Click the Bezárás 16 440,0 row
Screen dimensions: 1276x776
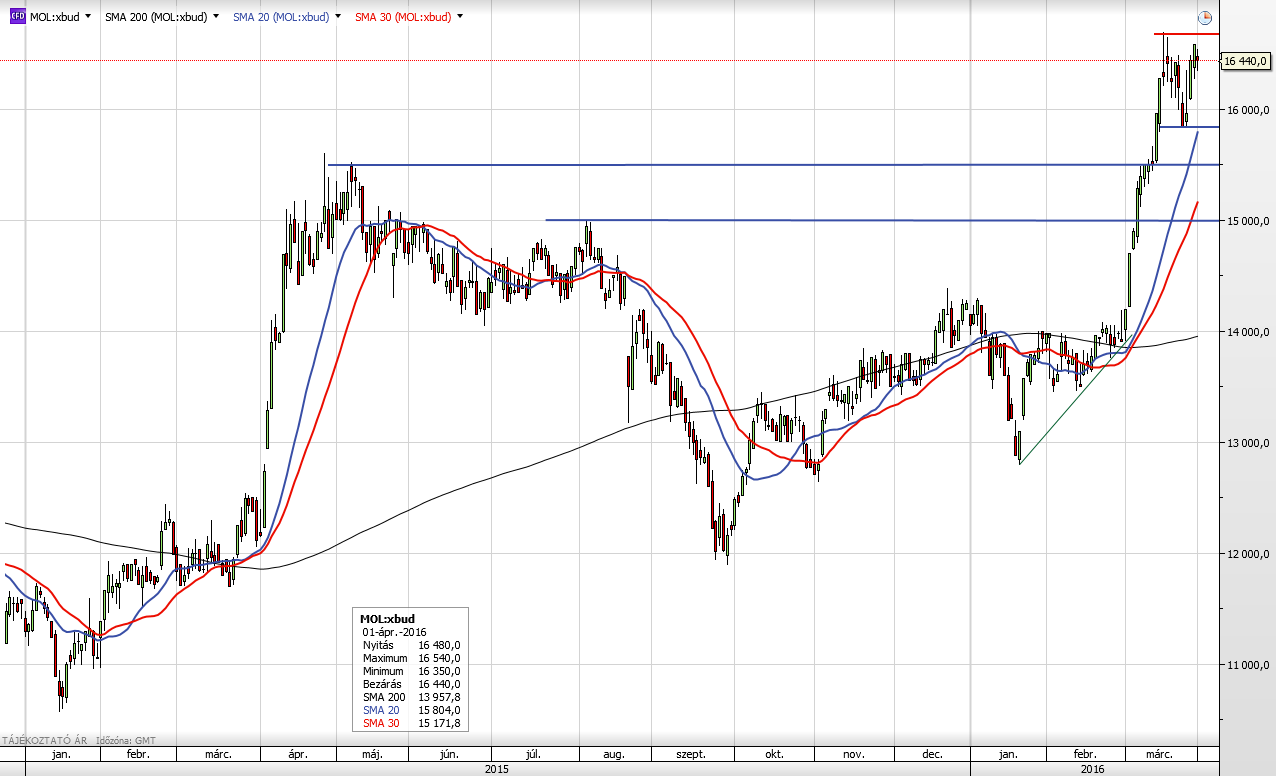(411, 684)
